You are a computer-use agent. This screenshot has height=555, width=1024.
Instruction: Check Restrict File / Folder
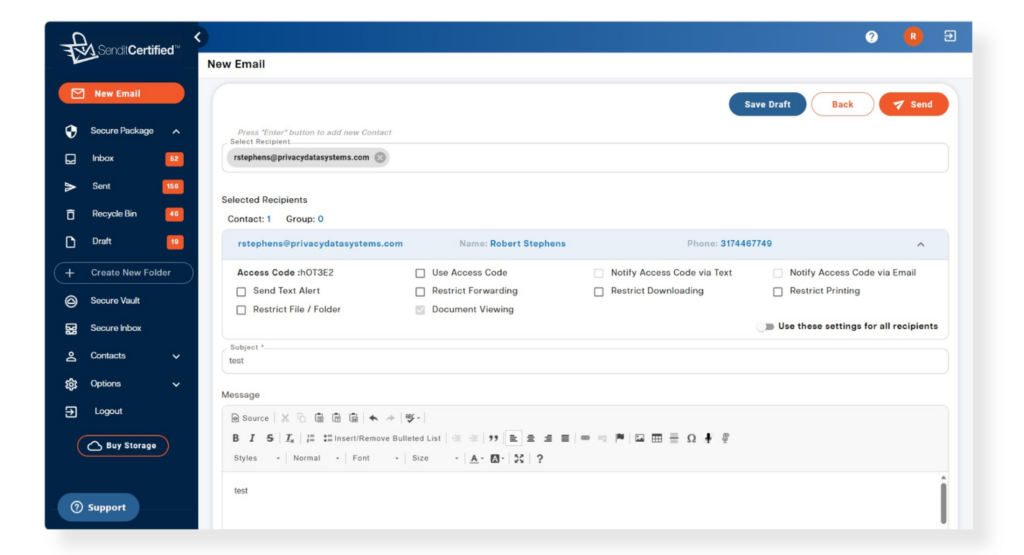coord(241,309)
